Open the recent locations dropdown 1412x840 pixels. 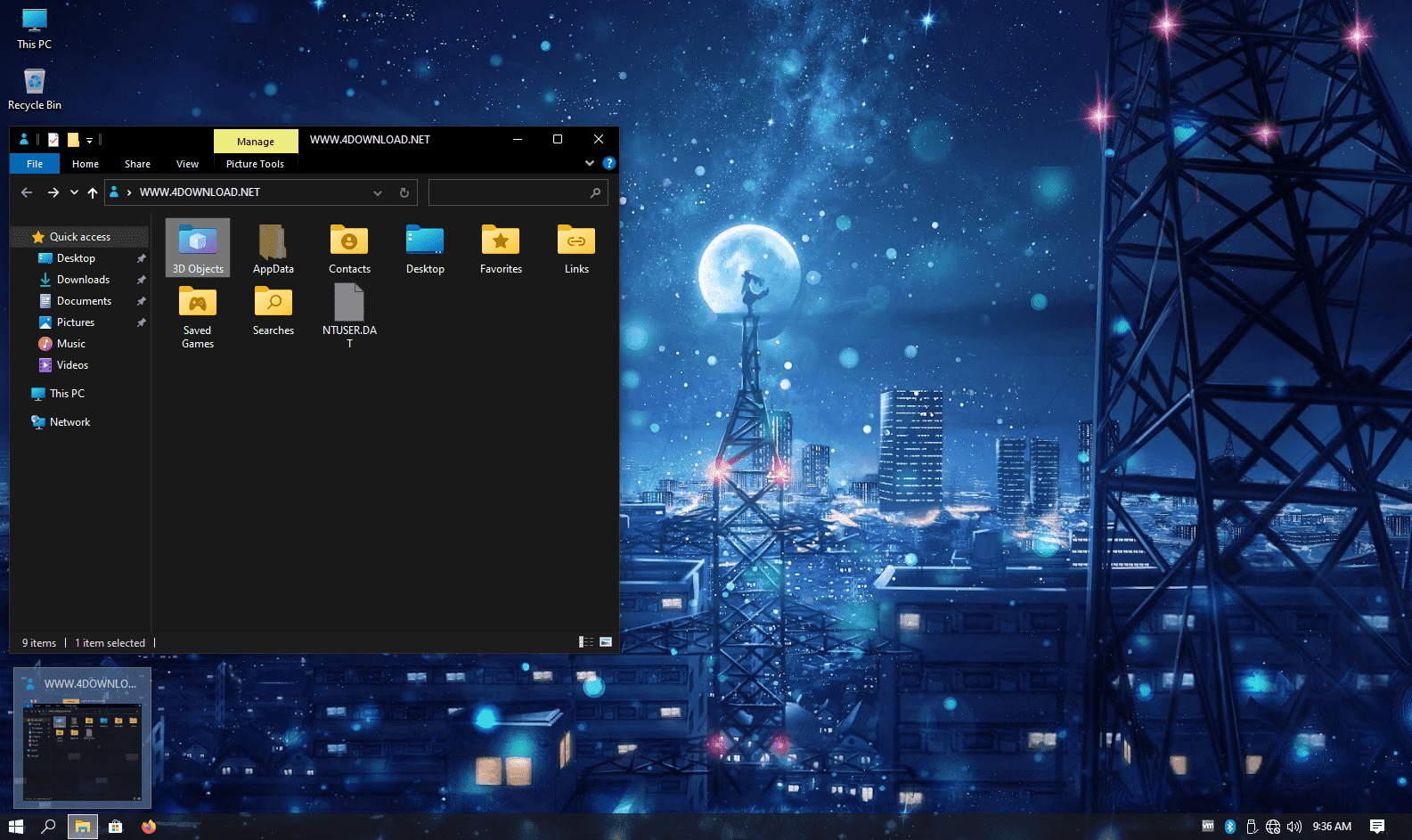74,192
